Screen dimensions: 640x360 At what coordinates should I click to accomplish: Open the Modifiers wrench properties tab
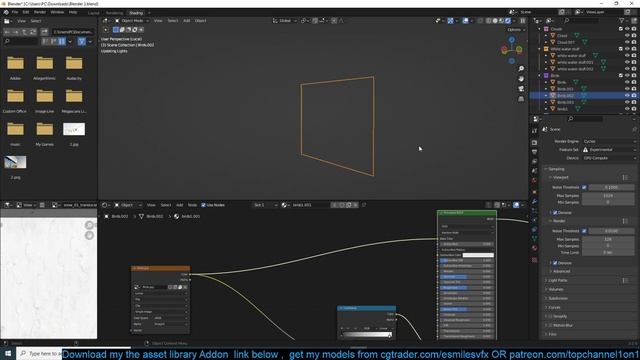coord(534,201)
